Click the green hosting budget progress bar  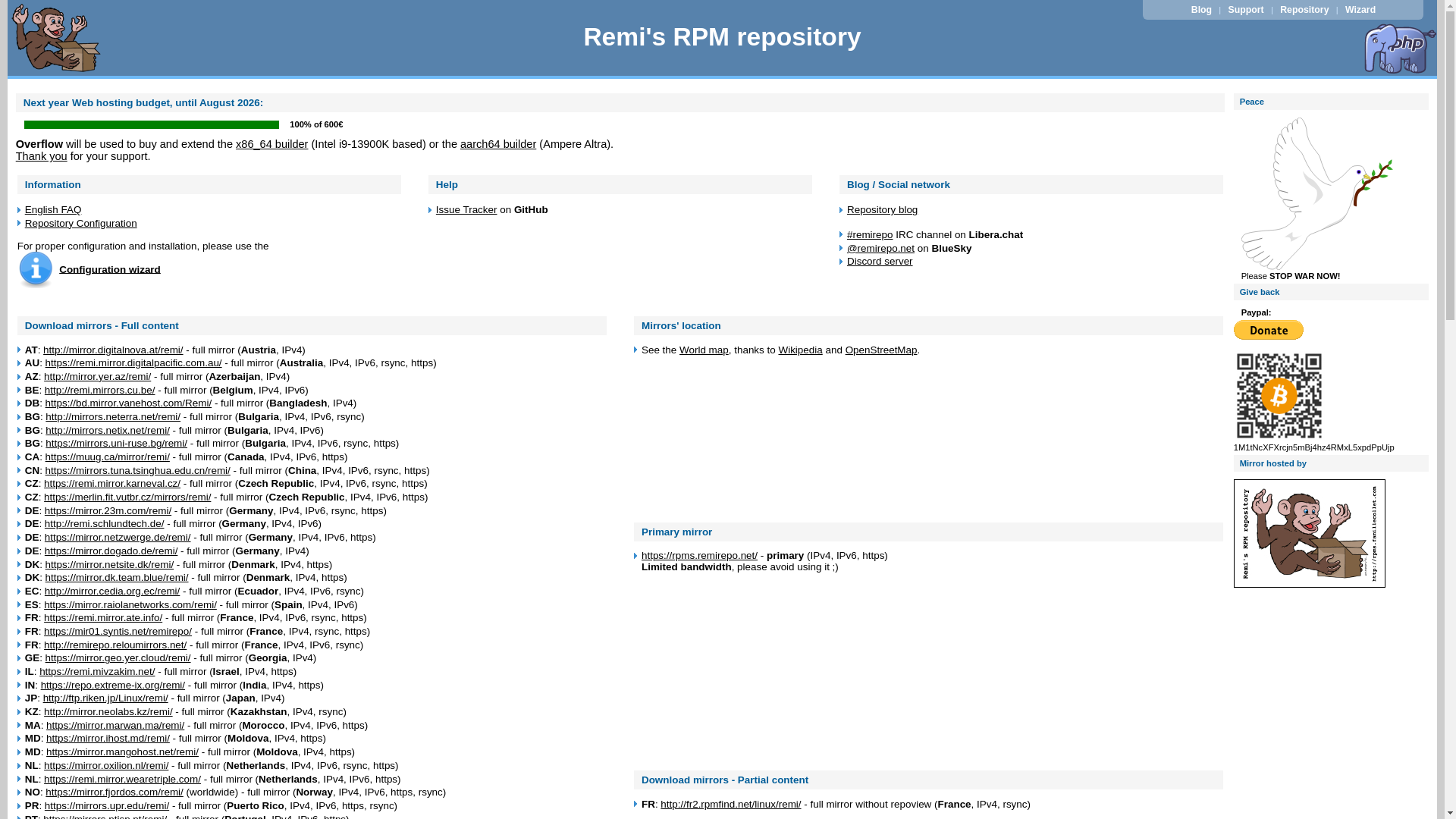click(x=152, y=125)
